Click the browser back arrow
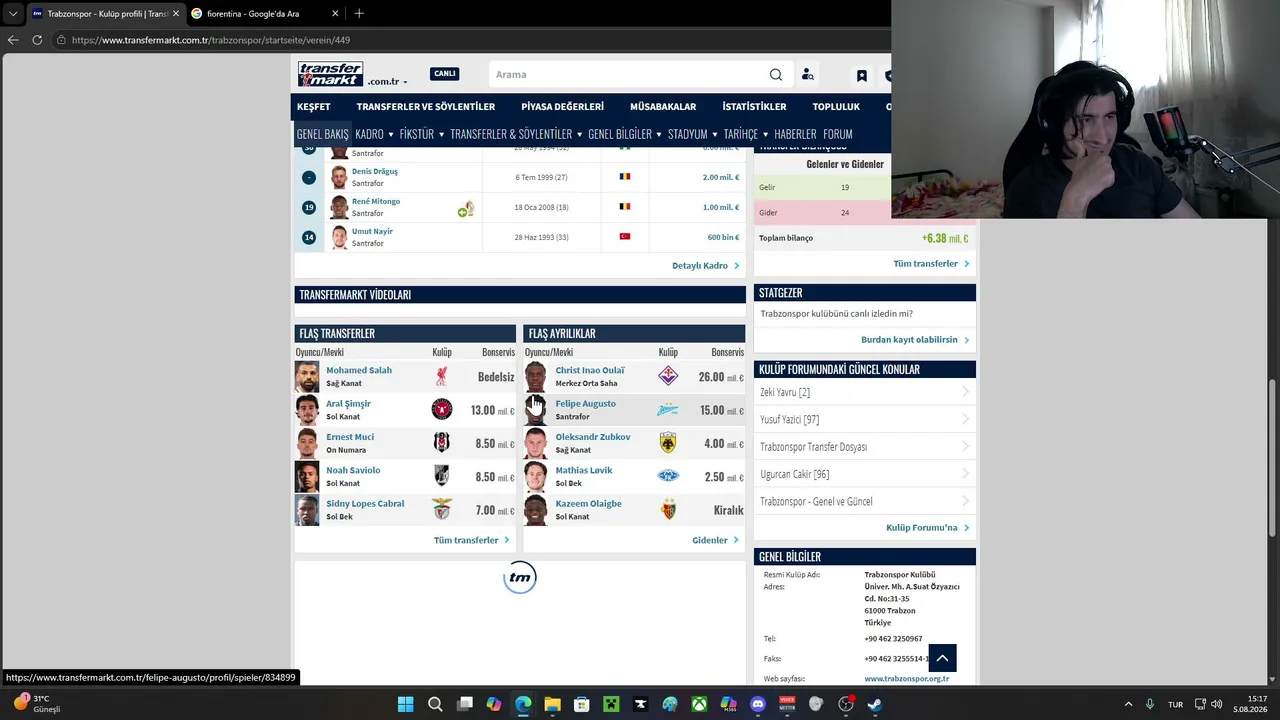The height and width of the screenshot is (720, 1280). click(x=13, y=40)
